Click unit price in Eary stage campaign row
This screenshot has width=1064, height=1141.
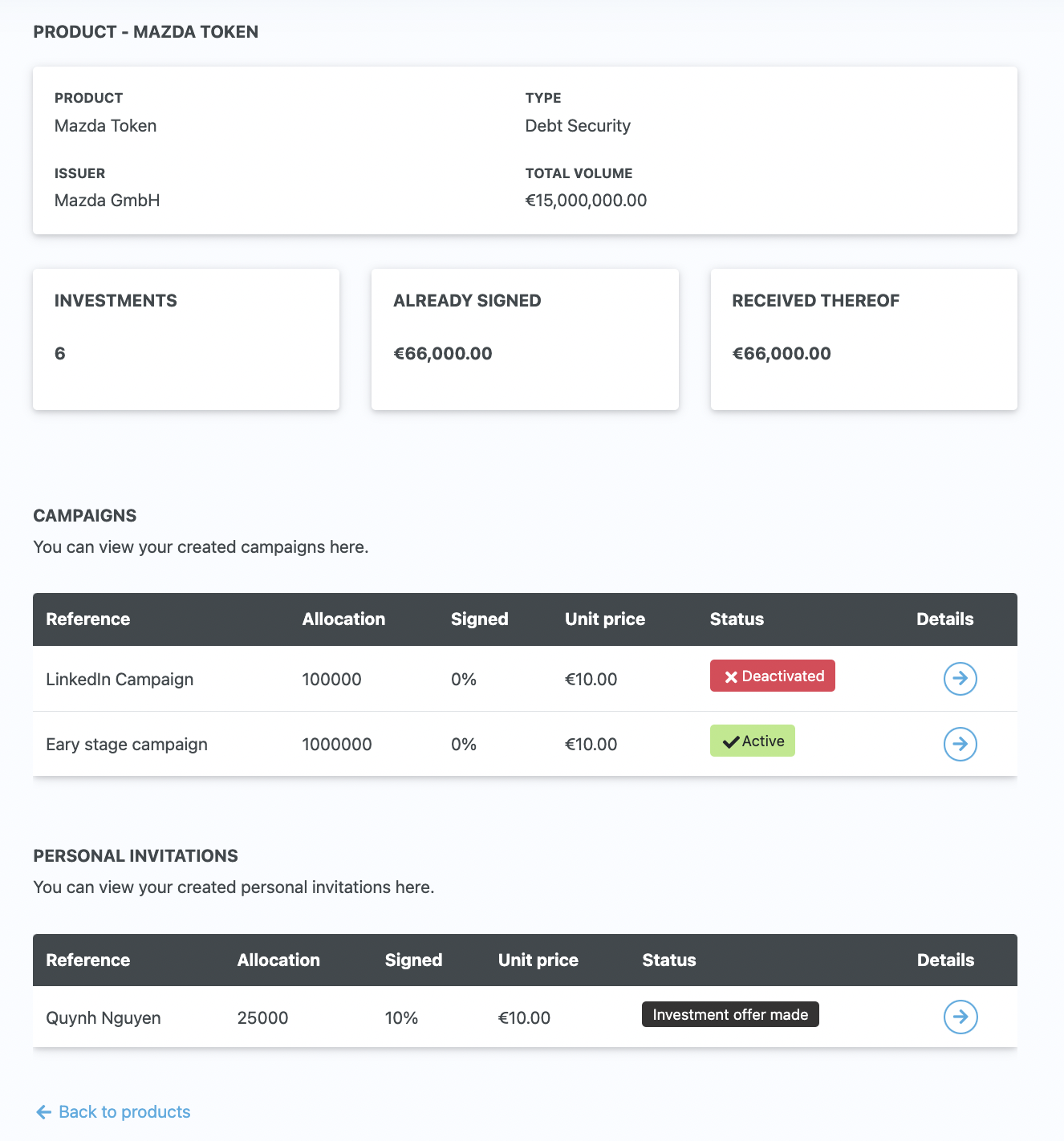[591, 744]
